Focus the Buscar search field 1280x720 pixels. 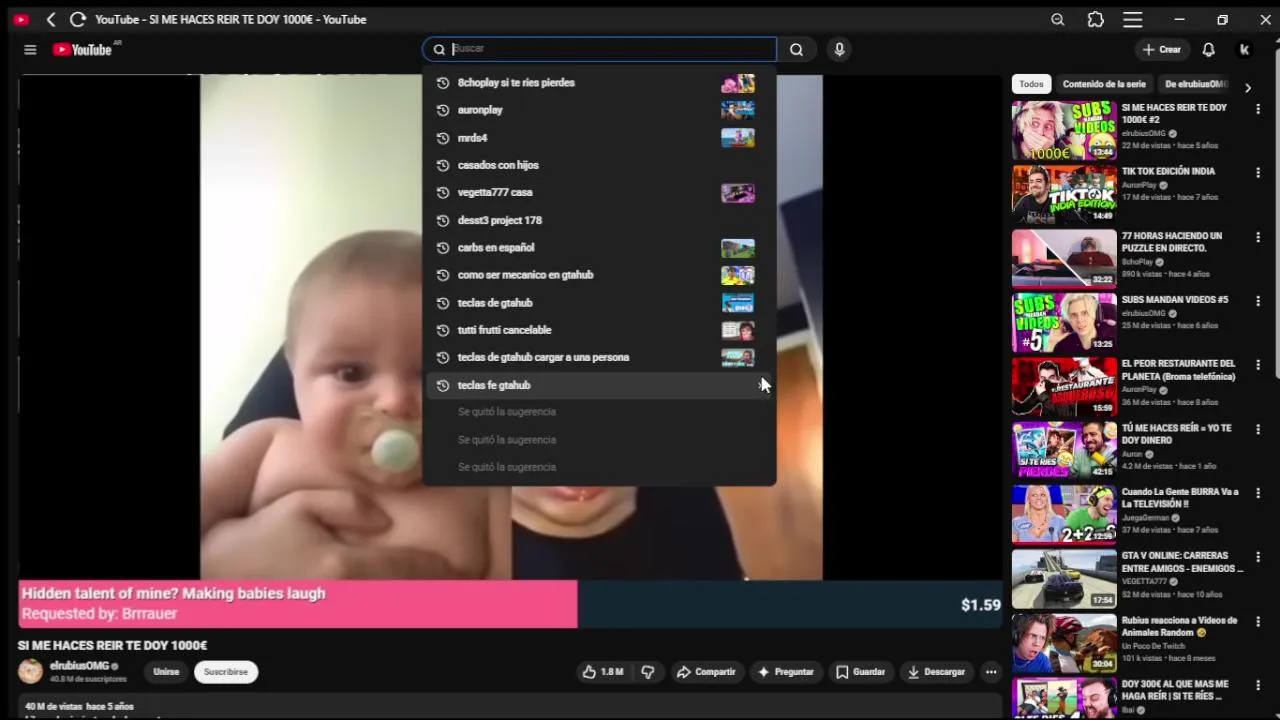600,49
